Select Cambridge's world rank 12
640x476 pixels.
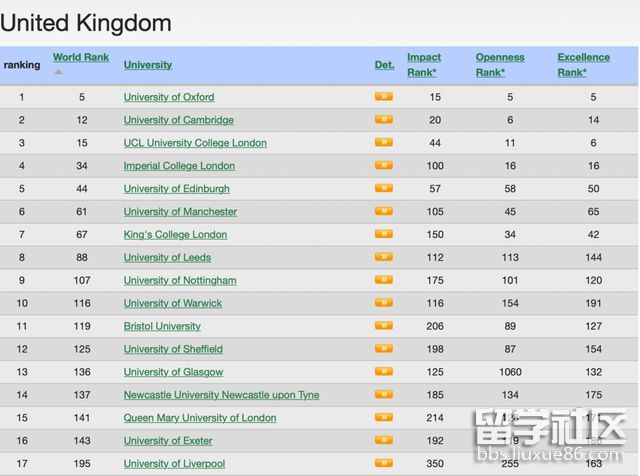pyautogui.click(x=82, y=120)
